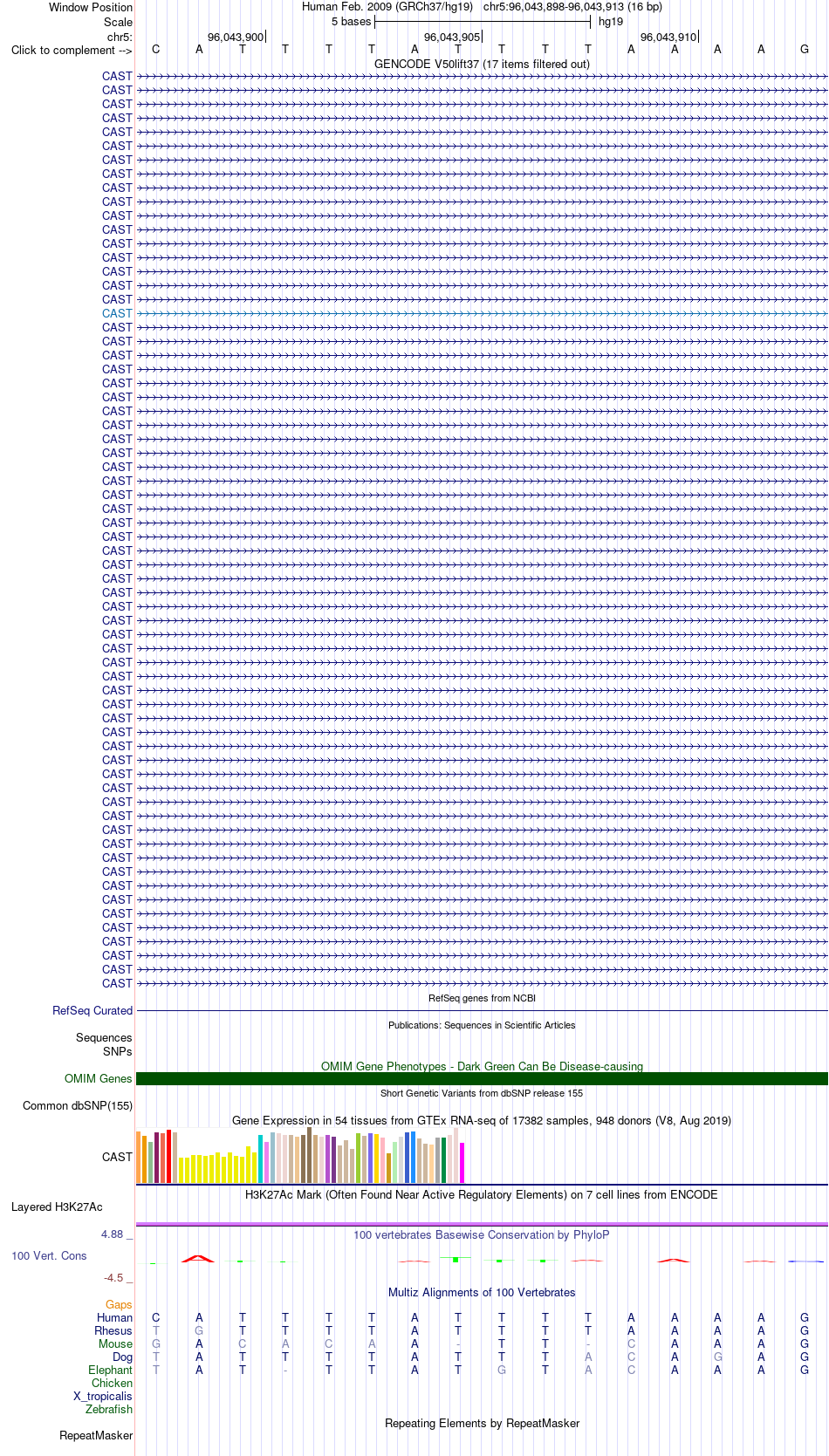Click the C base in the top sequence row
This screenshot has width=829, height=1456.
(x=156, y=49)
